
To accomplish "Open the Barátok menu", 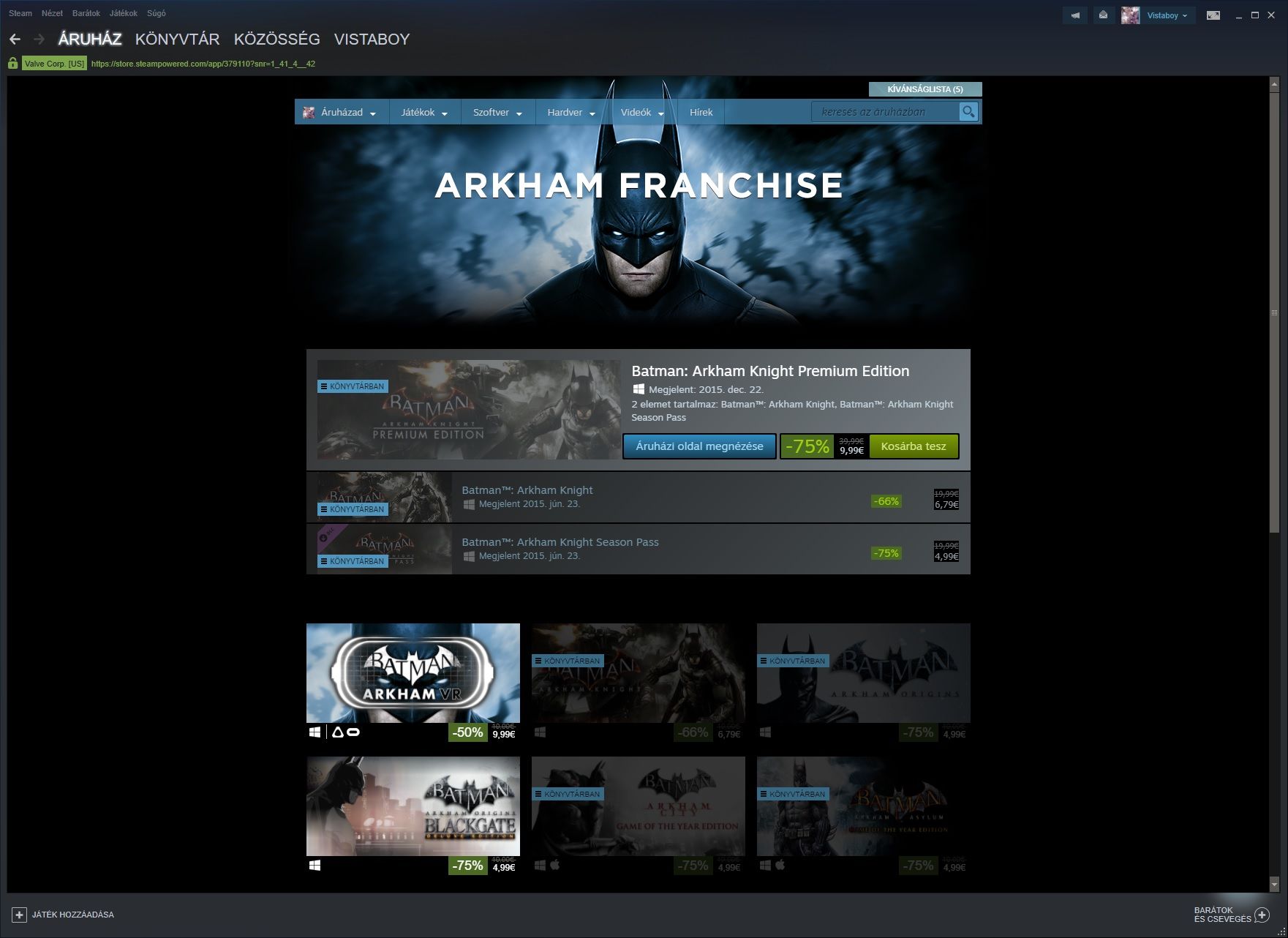I will [86, 13].
